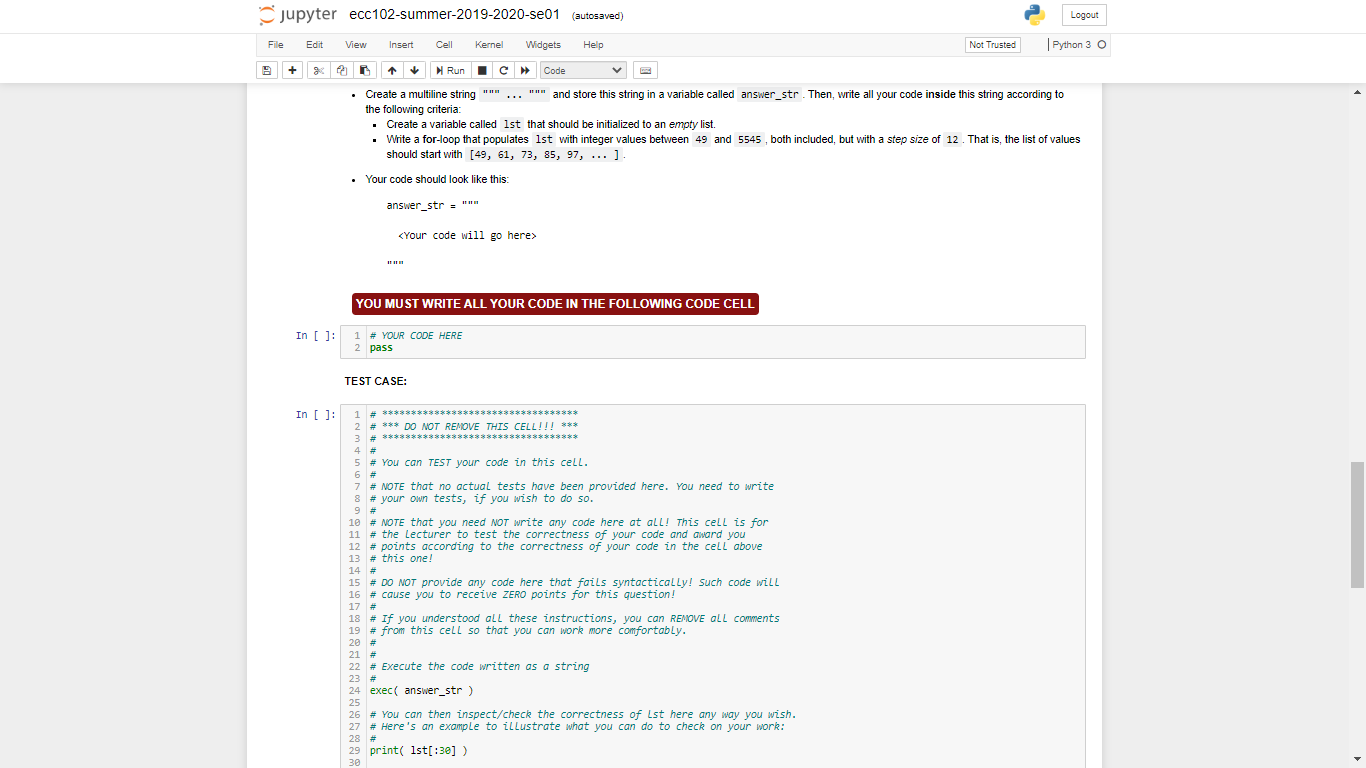Interrupt the kernel with the stop icon
Image resolution: width=1366 pixels, height=768 pixels.
pos(481,70)
